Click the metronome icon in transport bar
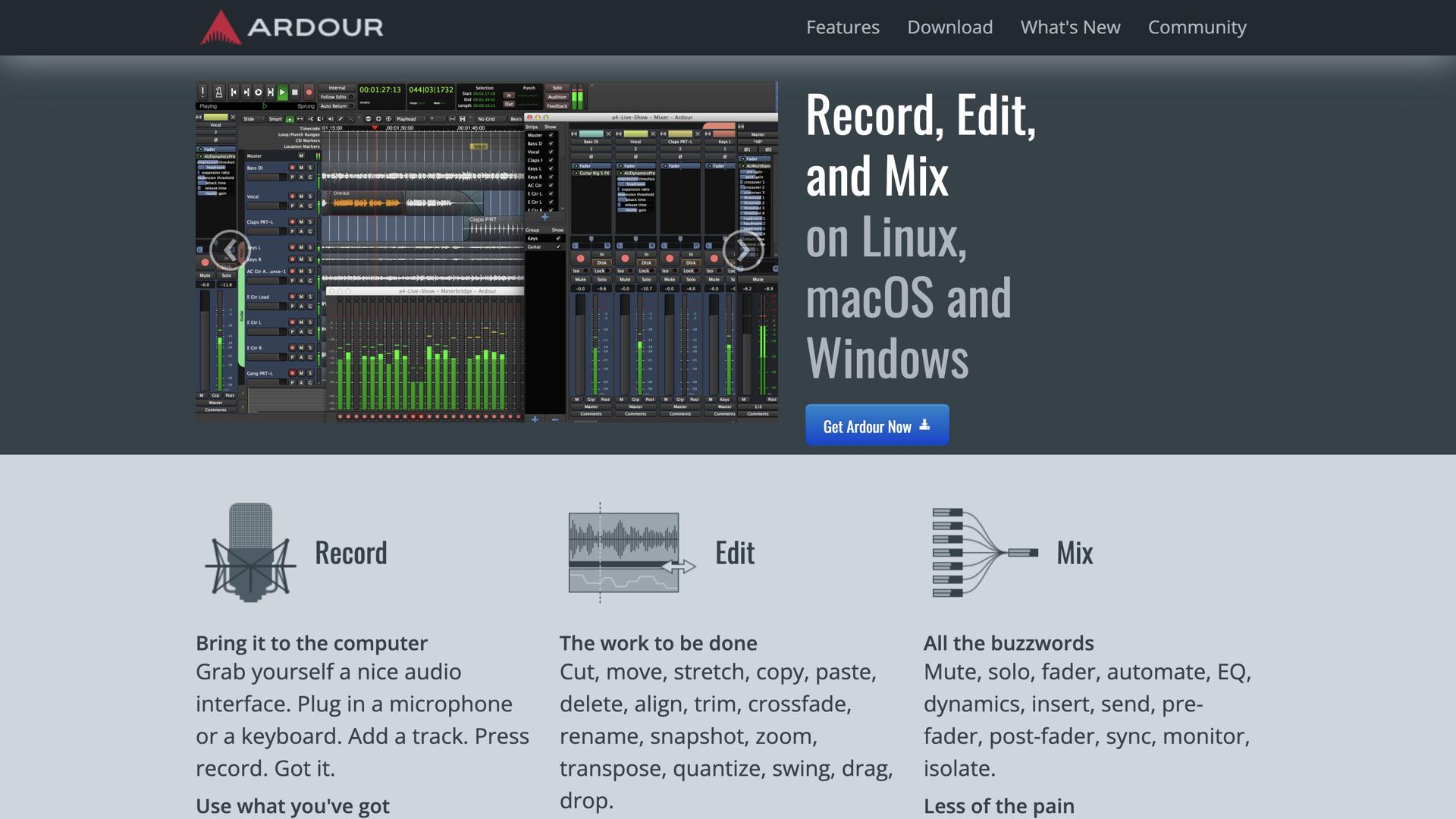This screenshot has height=819, width=1456. coord(218,92)
